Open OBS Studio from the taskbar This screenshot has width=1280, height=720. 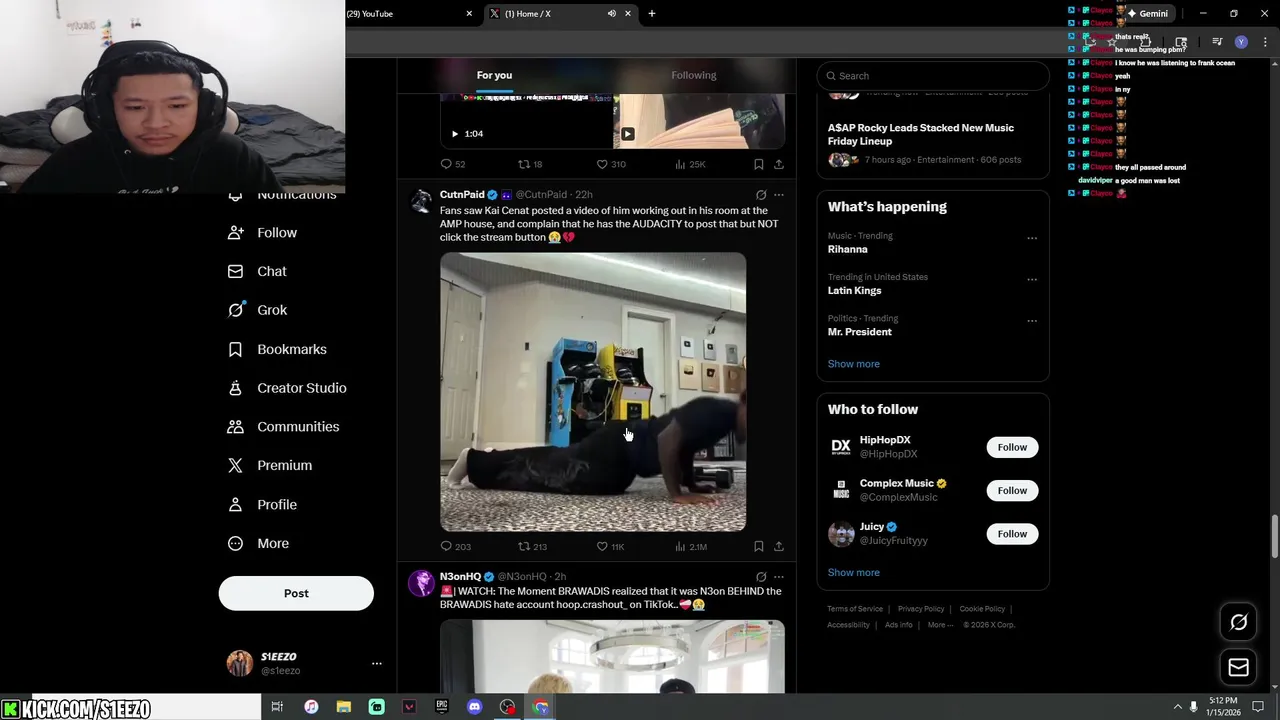pos(508,707)
